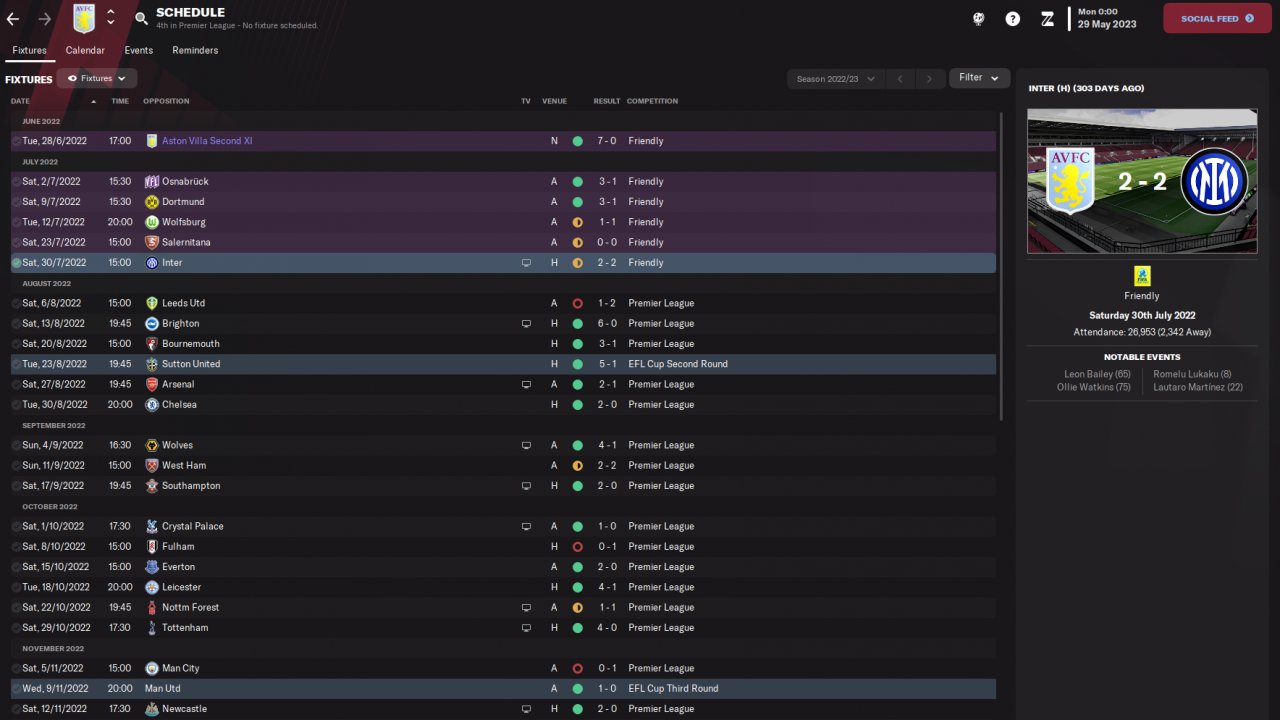Sort fixtures by the Date column header
The width and height of the screenshot is (1280, 720).
click(x=20, y=101)
